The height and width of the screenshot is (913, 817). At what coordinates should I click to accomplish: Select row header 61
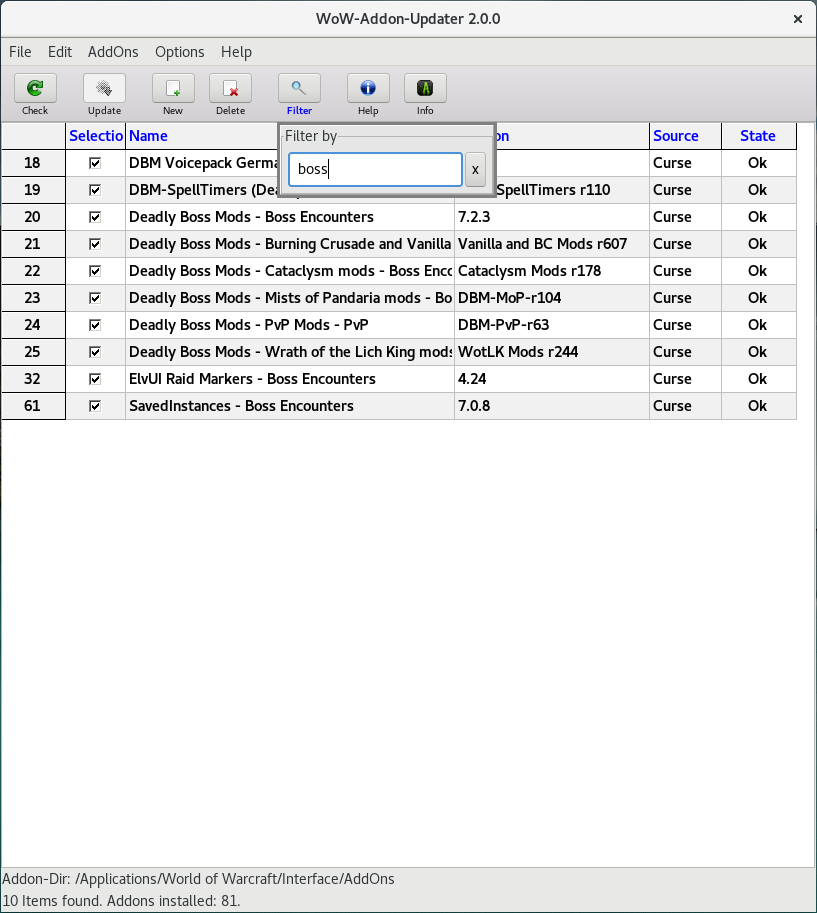point(33,406)
